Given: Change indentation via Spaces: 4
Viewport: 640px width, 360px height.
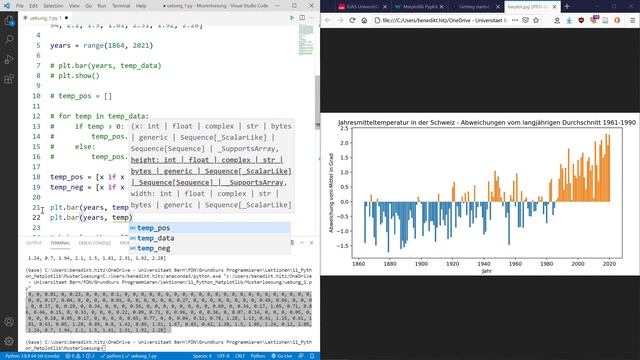Looking at the screenshot, I should (x=202, y=356).
